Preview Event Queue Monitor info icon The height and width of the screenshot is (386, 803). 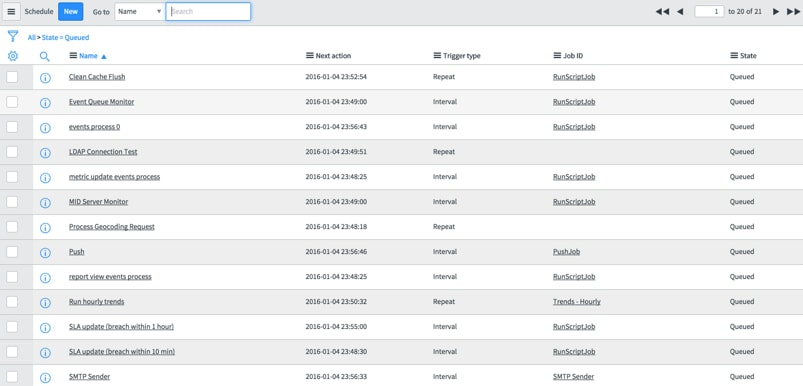(45, 103)
